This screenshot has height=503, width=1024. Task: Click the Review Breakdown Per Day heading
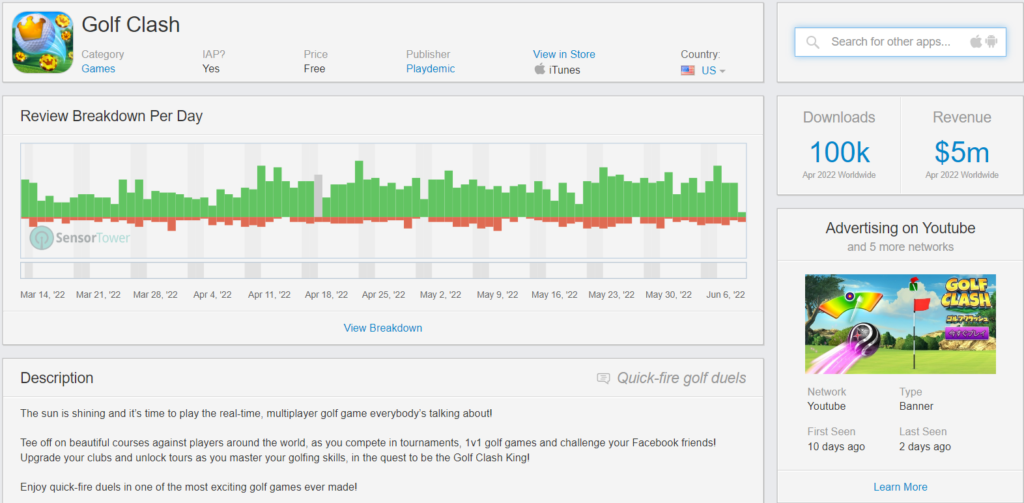pos(111,116)
